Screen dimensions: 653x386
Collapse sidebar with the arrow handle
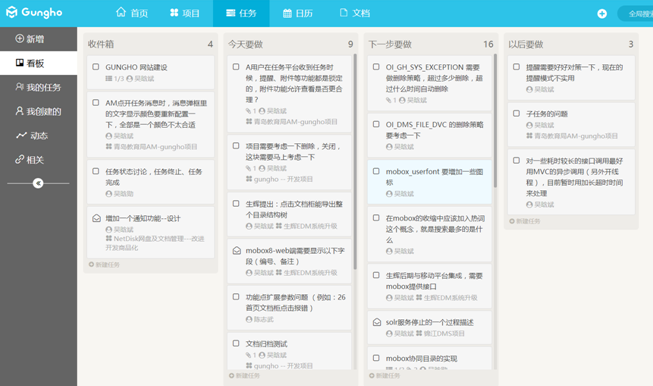click(x=38, y=183)
